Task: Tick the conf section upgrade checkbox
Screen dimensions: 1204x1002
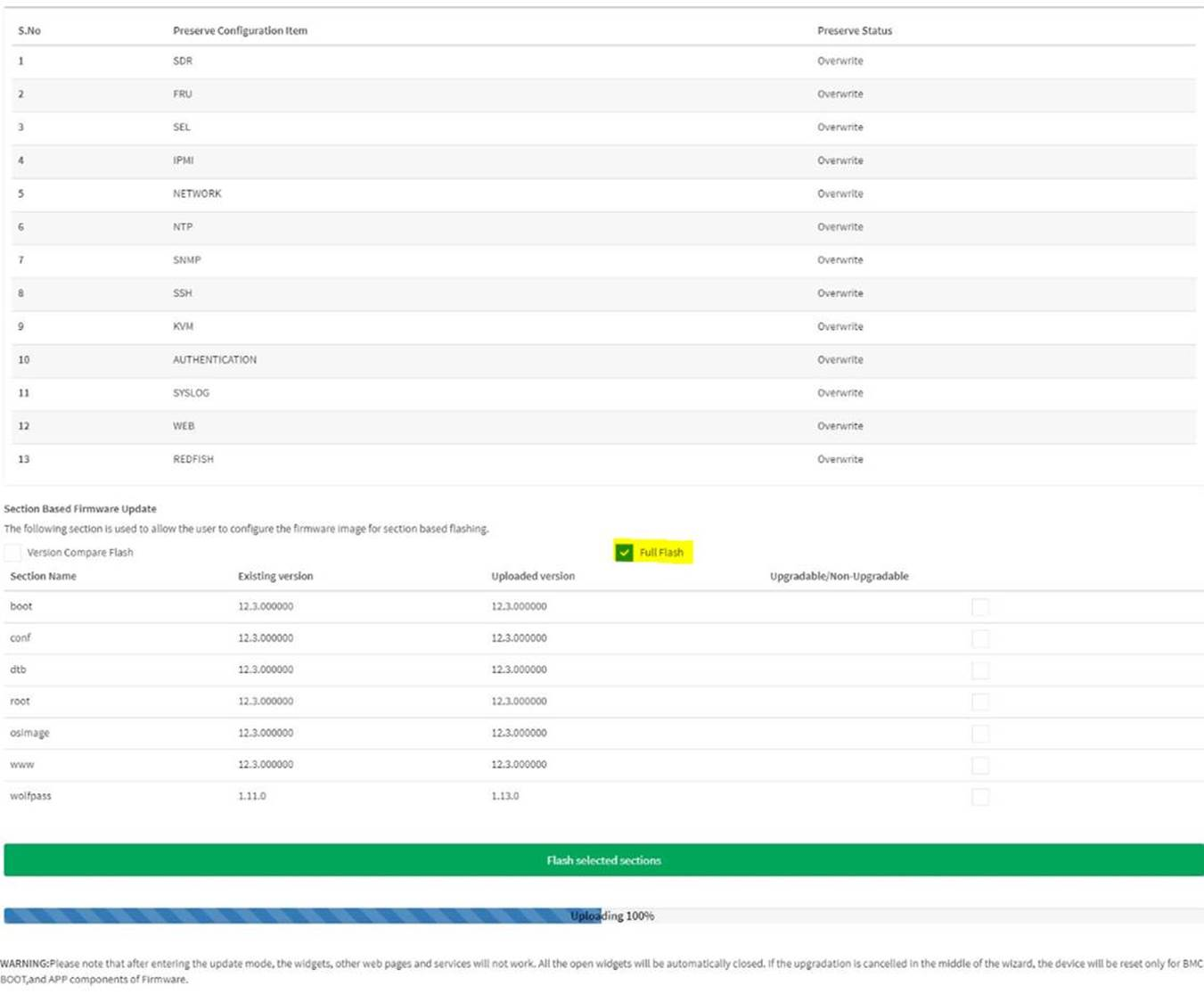Action: tap(980, 638)
